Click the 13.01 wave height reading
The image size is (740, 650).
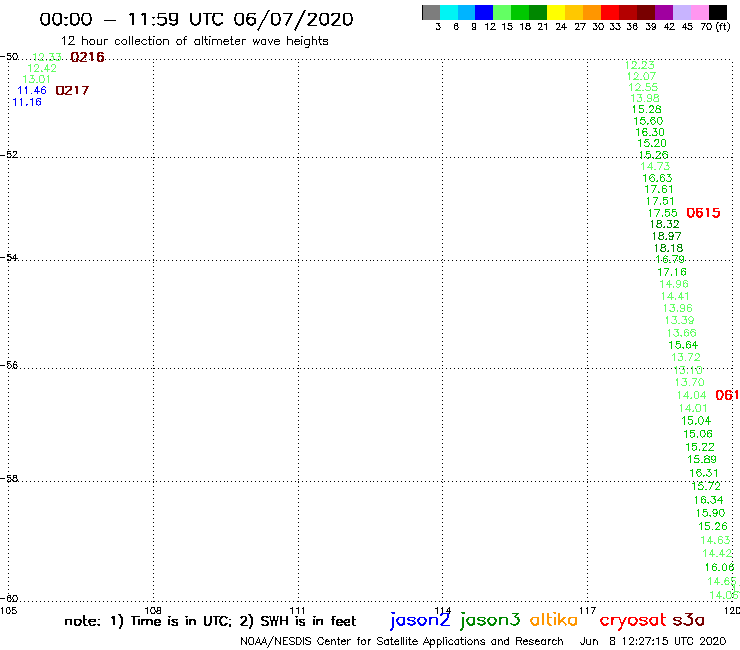click(36, 79)
